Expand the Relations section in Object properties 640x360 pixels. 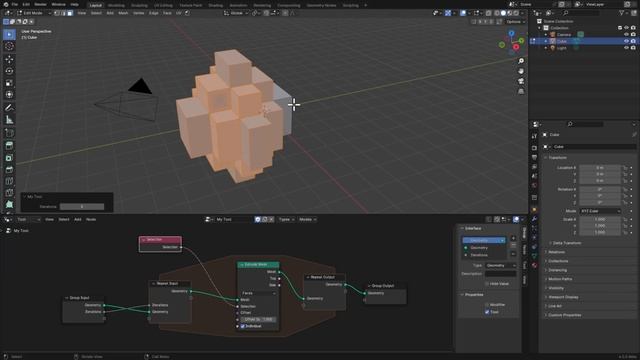click(556, 252)
